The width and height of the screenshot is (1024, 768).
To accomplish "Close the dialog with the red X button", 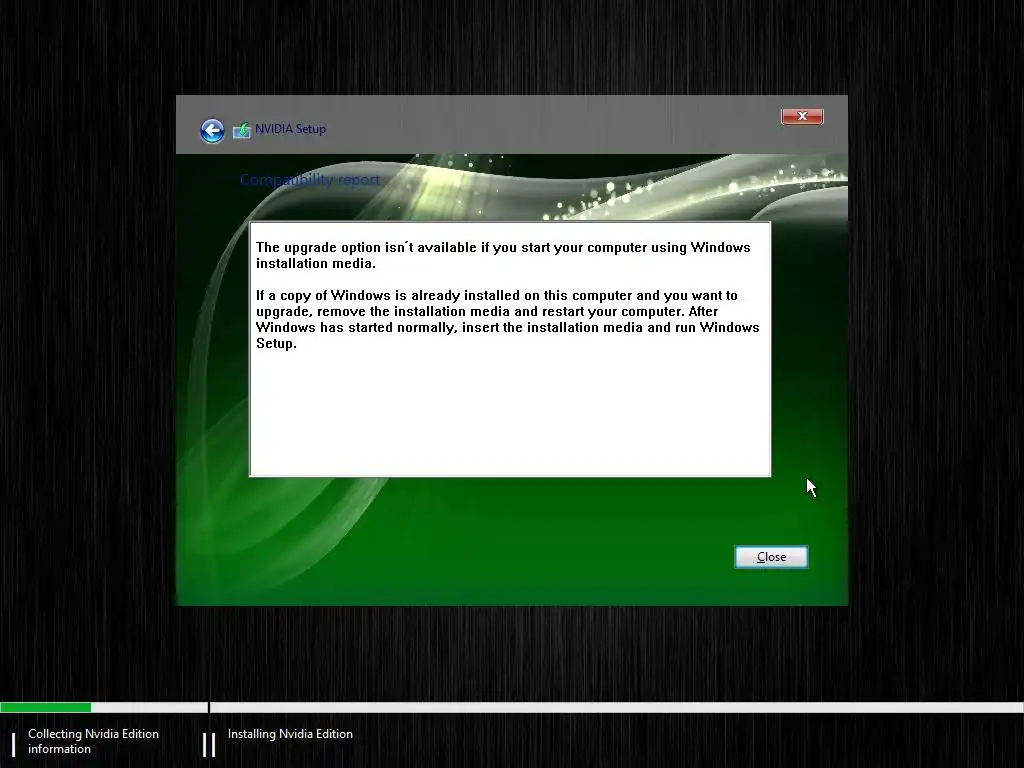I will point(802,116).
